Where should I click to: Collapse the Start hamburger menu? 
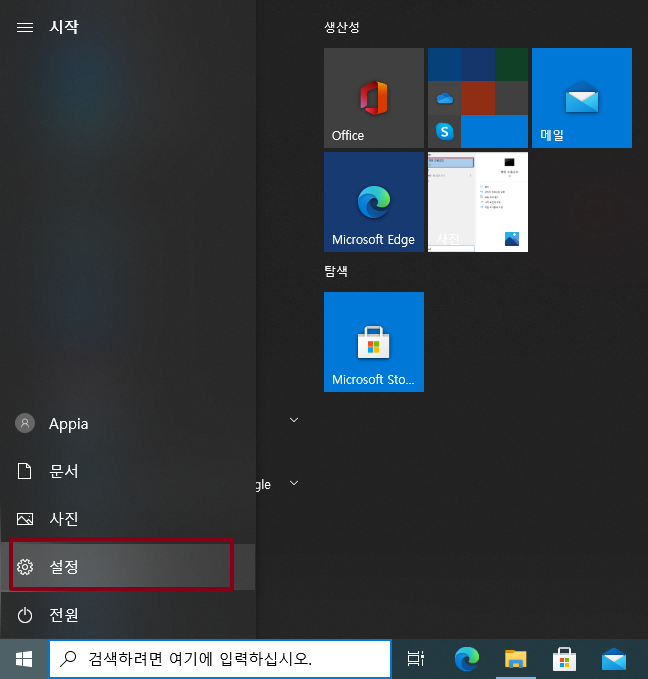pos(25,27)
